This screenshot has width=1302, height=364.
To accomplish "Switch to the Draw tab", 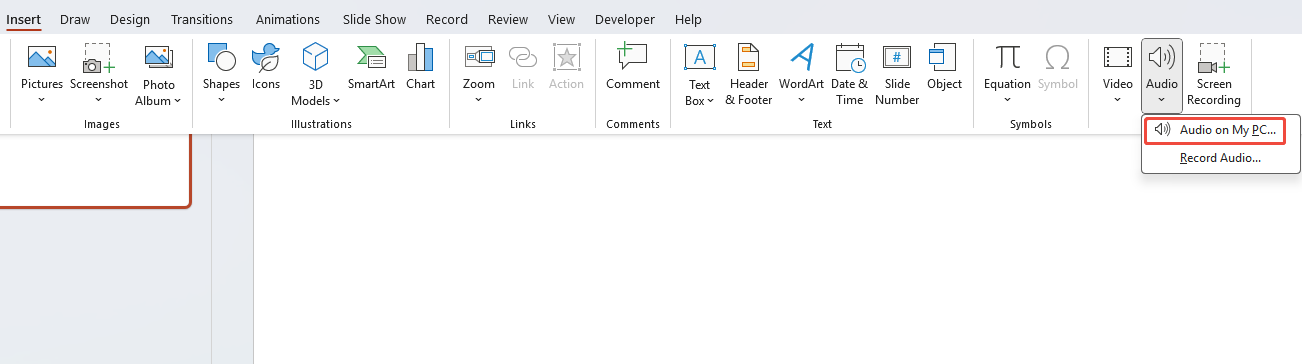I will pos(75,19).
